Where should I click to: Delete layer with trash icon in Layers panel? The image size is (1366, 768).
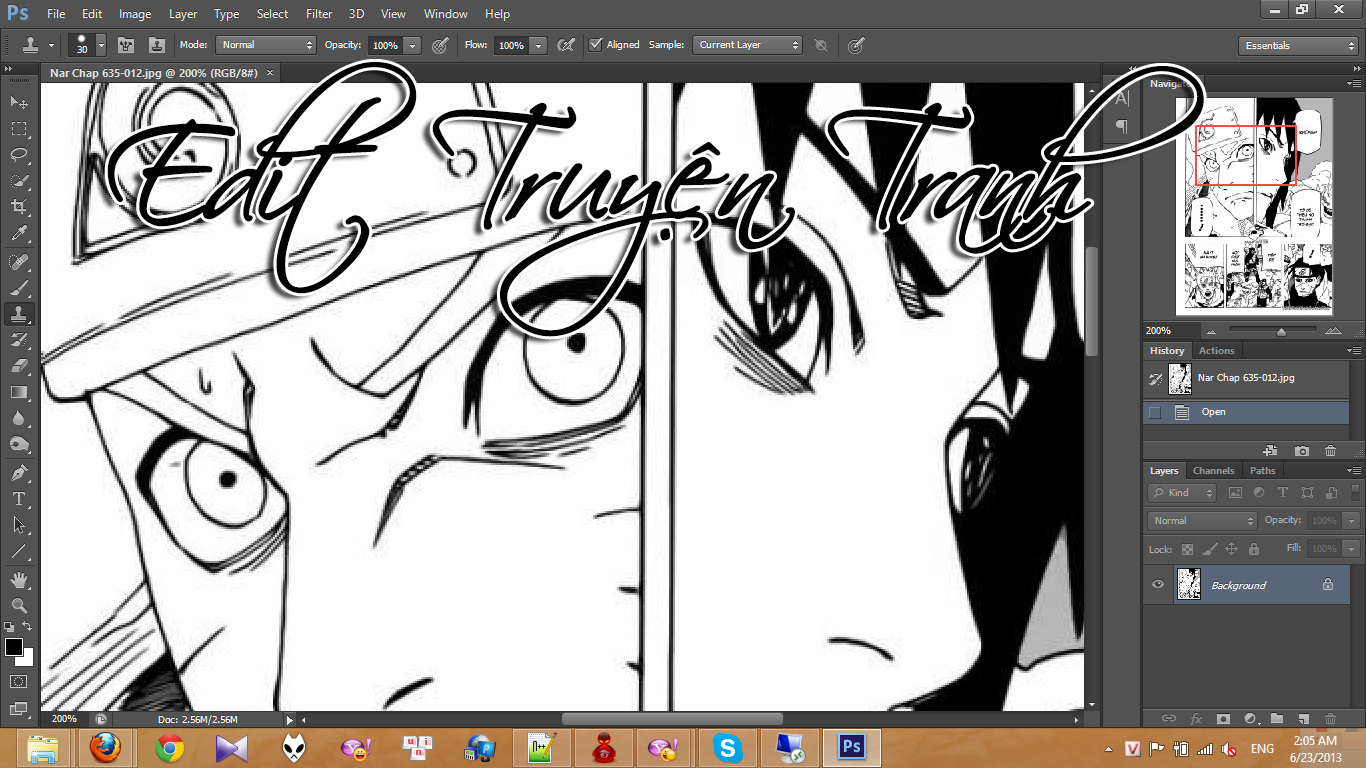tap(1330, 718)
